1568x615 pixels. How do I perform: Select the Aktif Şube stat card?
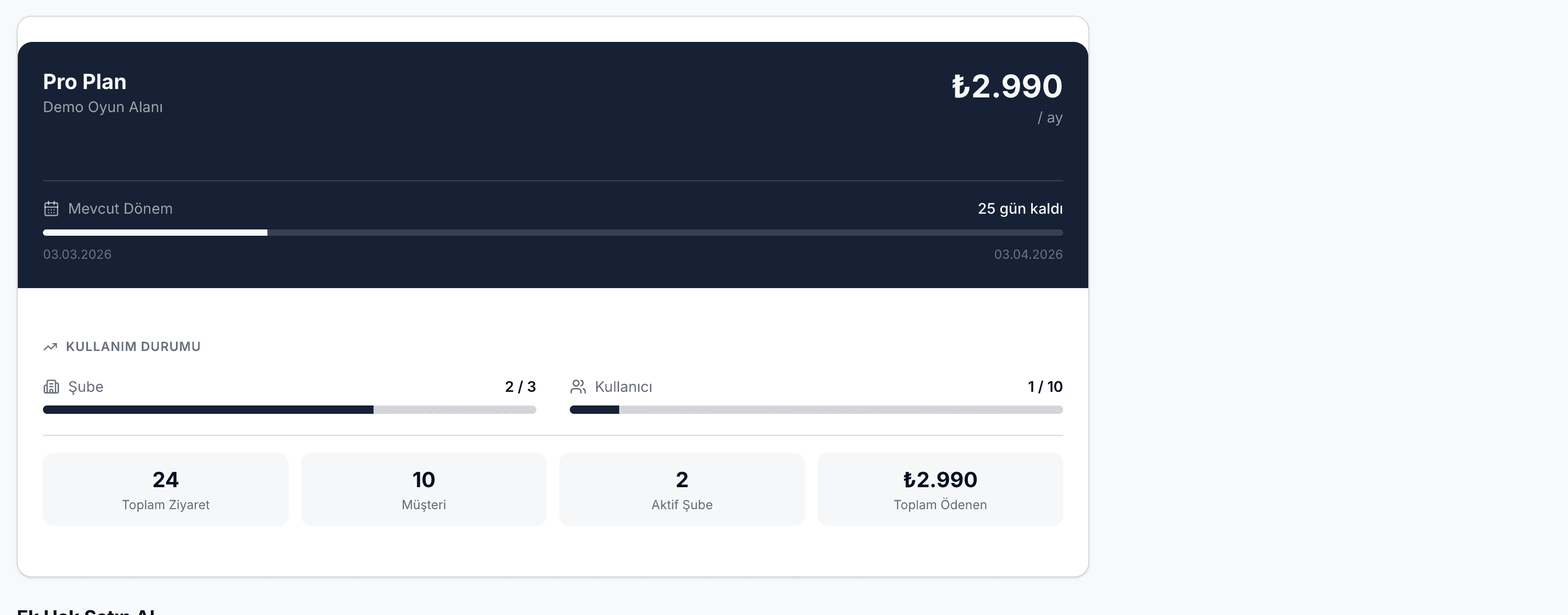[x=682, y=489]
